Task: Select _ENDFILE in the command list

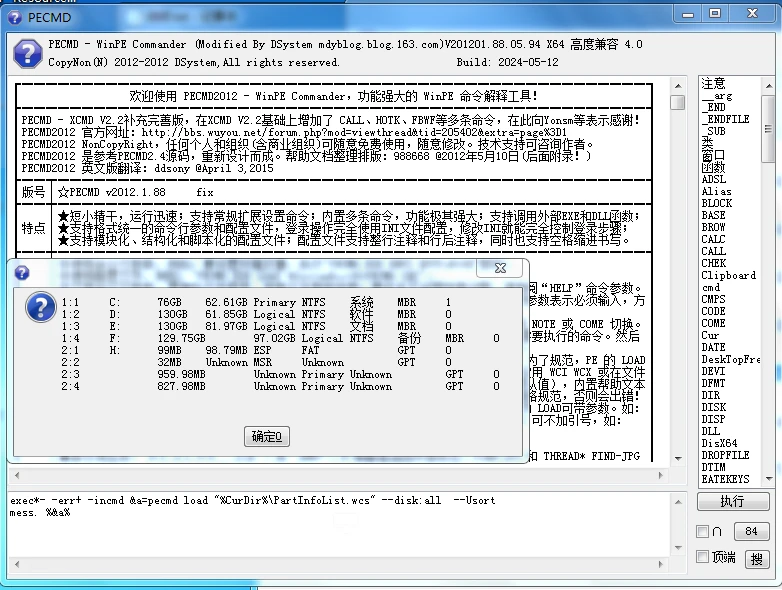Action: coord(726,119)
